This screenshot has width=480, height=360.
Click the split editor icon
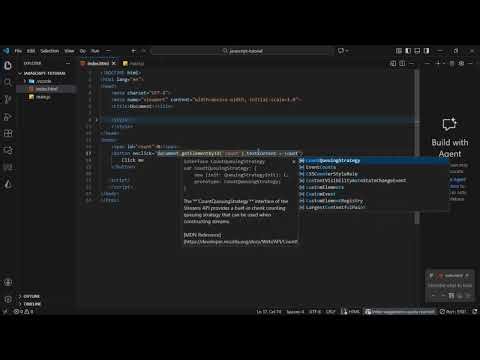402,63
